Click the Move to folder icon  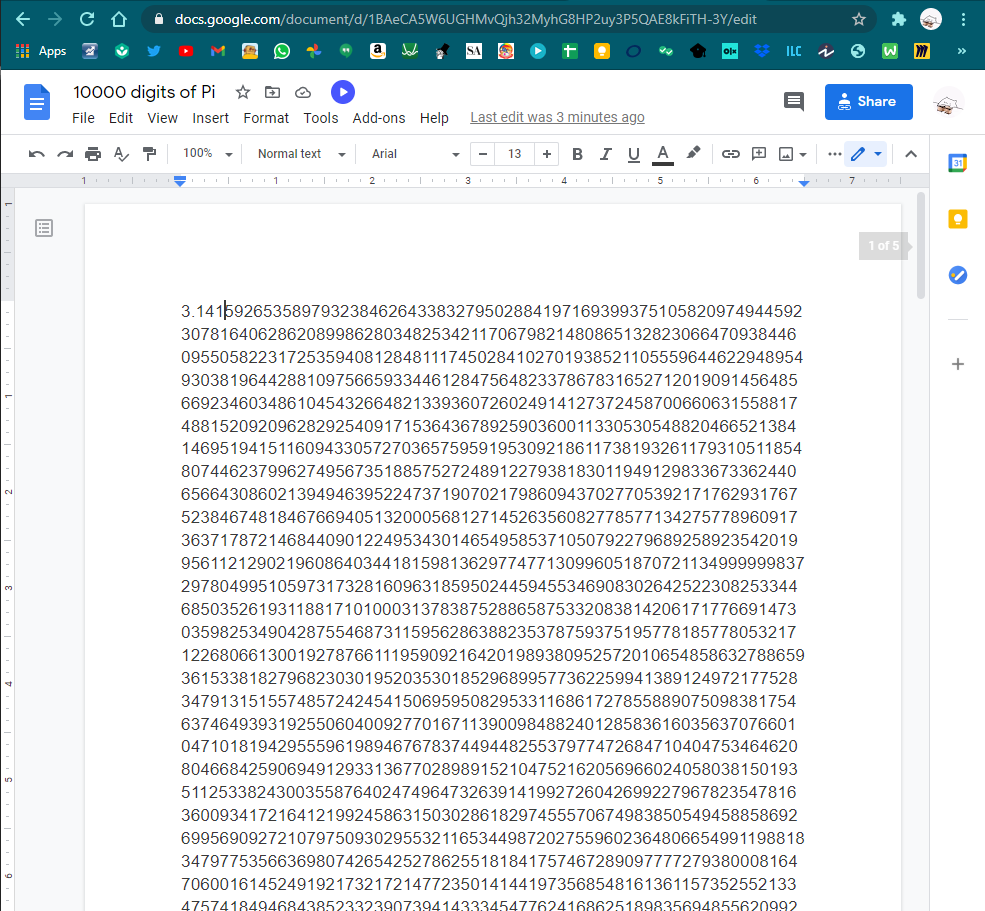click(273, 93)
